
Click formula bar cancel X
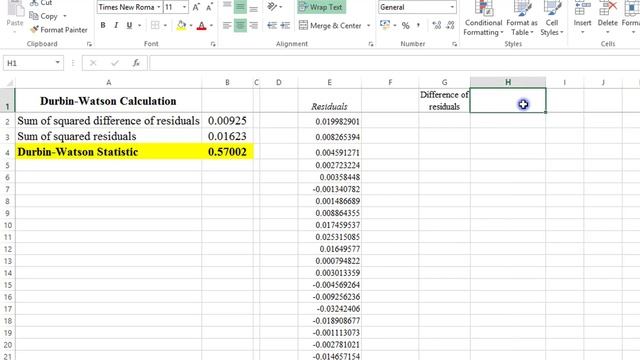click(x=93, y=63)
